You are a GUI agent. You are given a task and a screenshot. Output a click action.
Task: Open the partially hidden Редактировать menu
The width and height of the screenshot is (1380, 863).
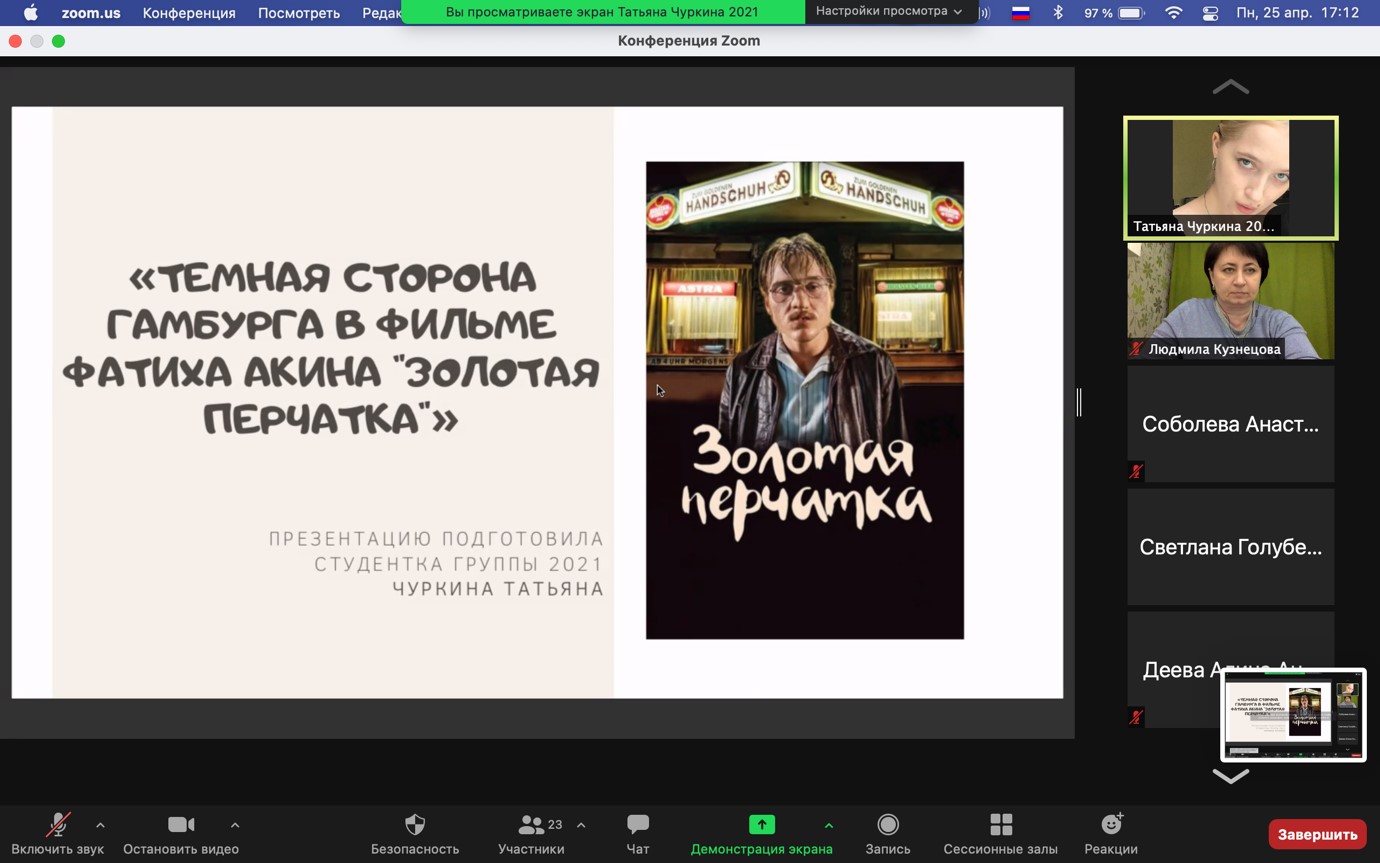pyautogui.click(x=381, y=13)
